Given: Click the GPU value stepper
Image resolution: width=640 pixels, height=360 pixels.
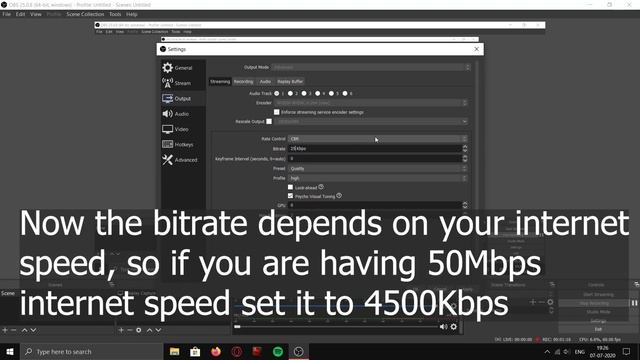Looking at the screenshot, I should 465,205.
